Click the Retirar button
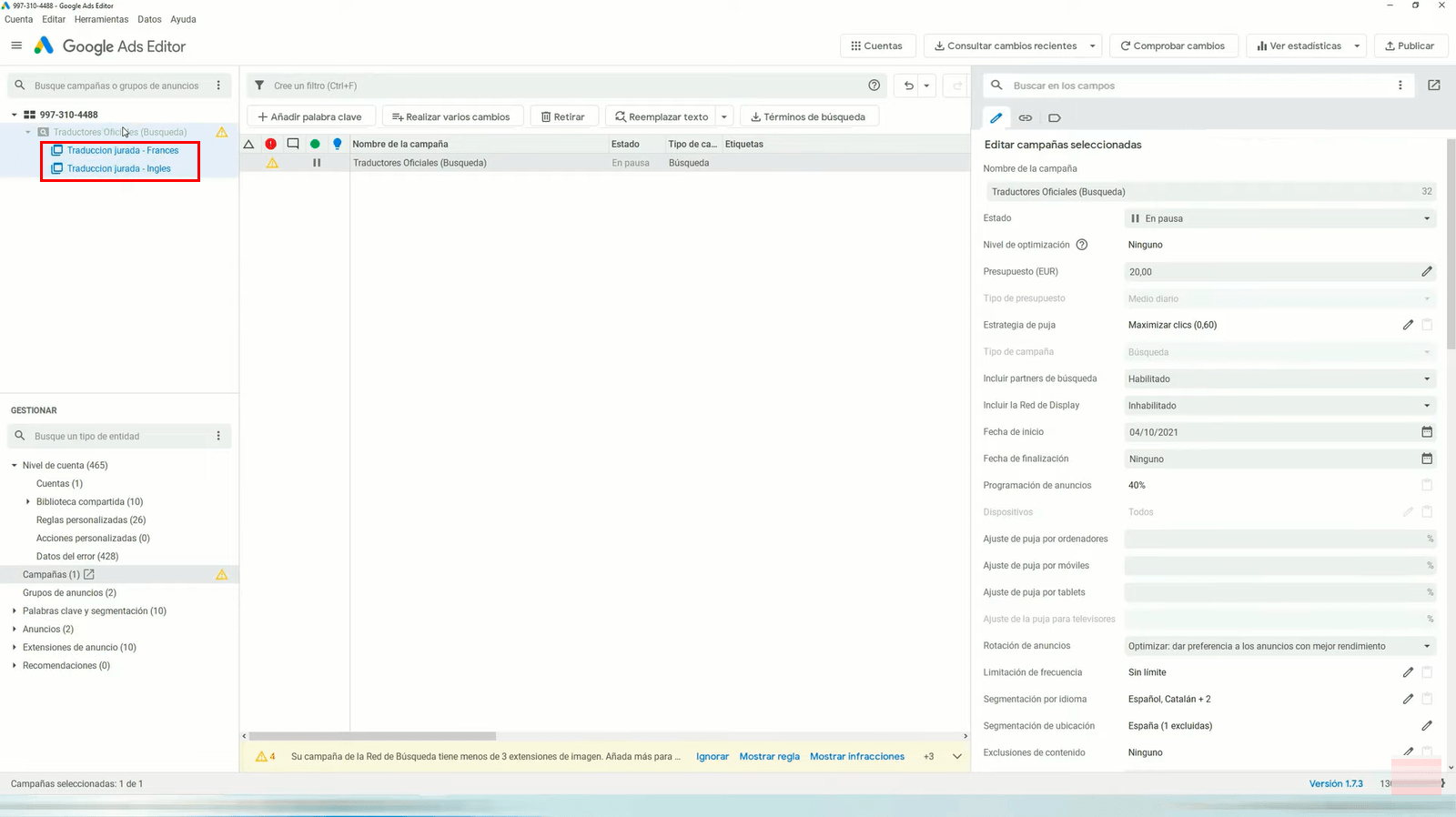This screenshot has height=817, width=1456. pos(563,116)
